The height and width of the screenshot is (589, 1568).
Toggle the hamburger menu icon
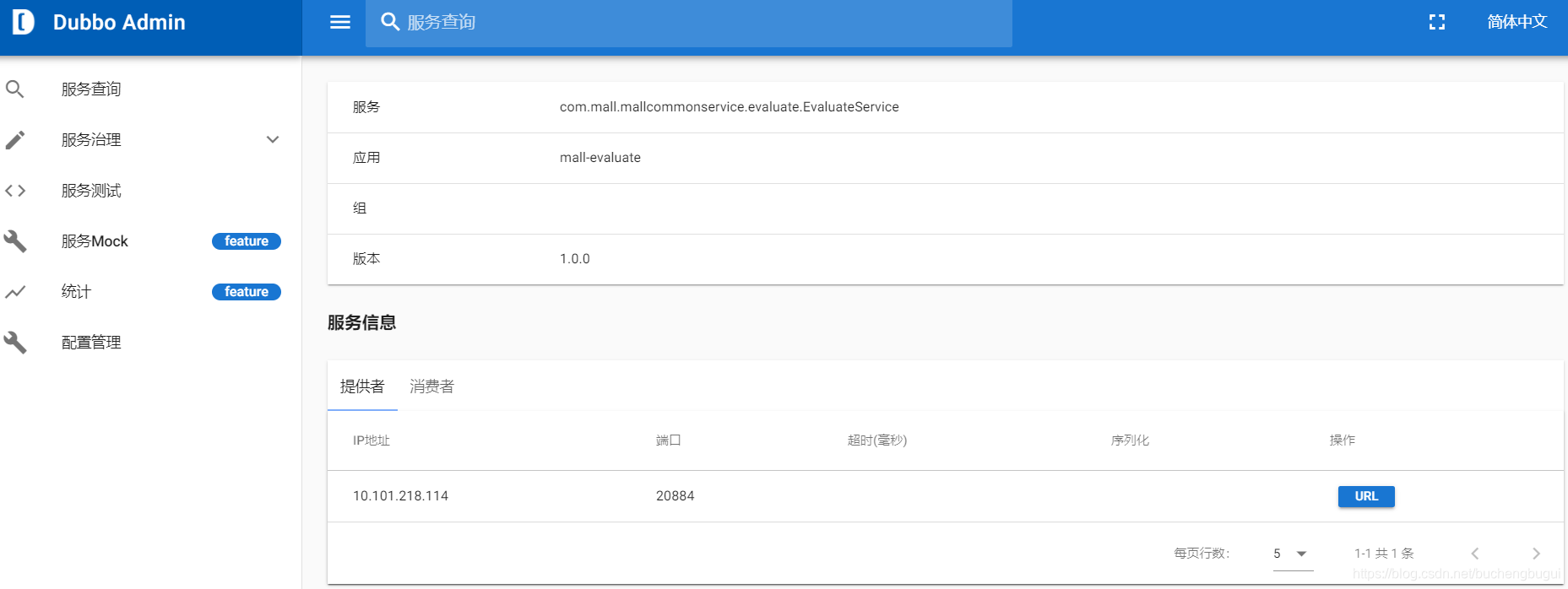(340, 22)
